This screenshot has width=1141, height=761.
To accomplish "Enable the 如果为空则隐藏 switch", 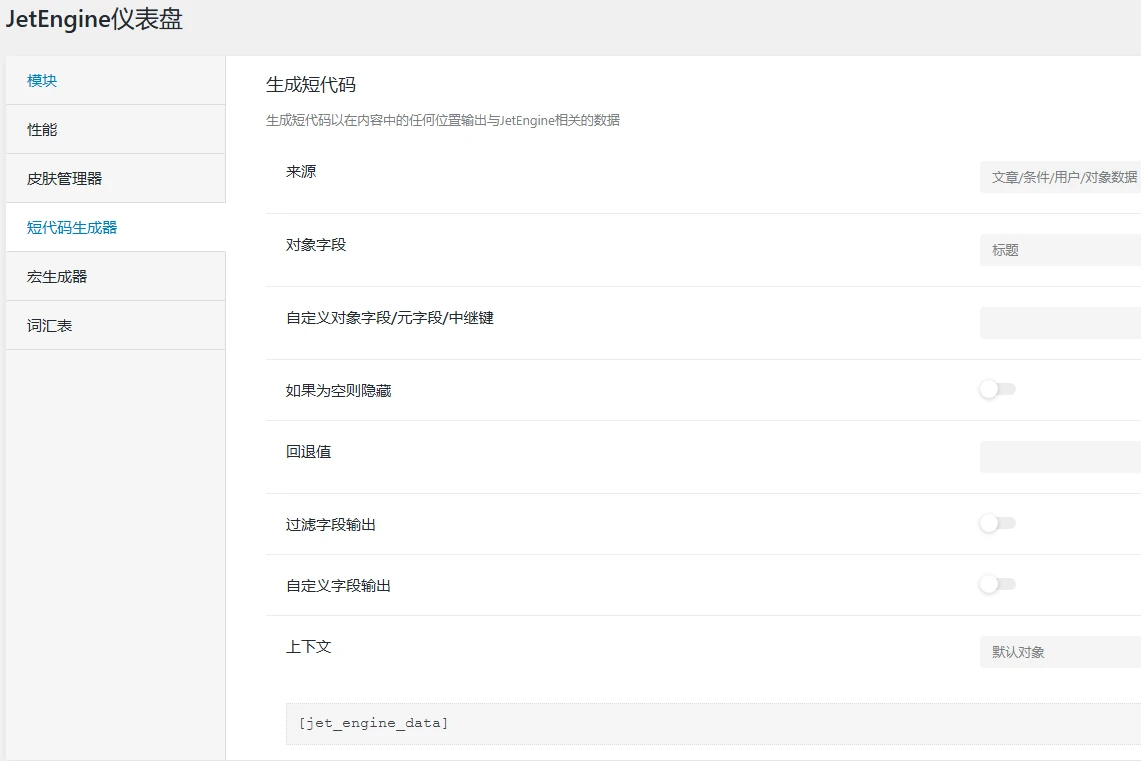I will 997,389.
